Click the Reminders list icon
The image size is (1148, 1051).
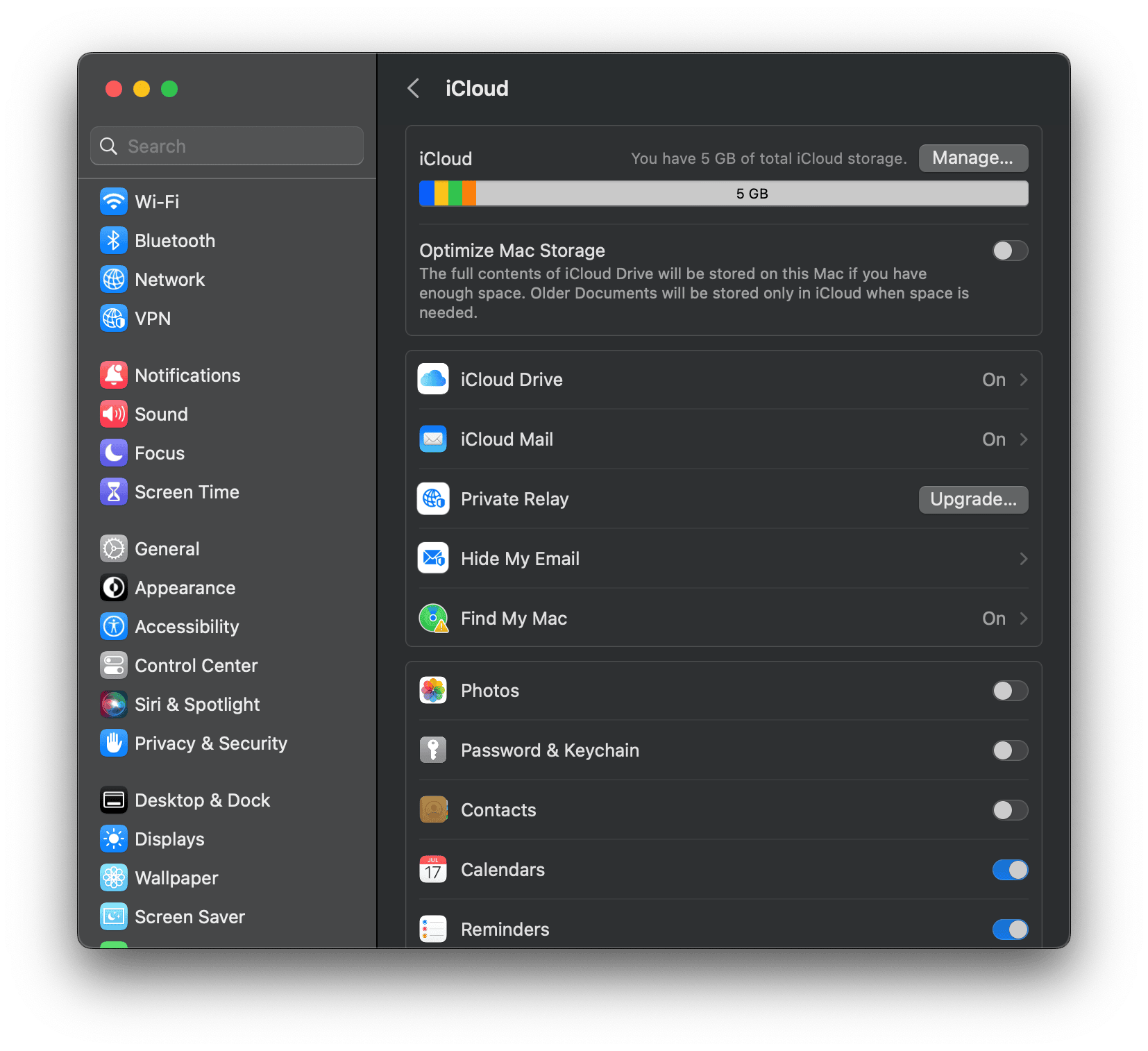433,930
